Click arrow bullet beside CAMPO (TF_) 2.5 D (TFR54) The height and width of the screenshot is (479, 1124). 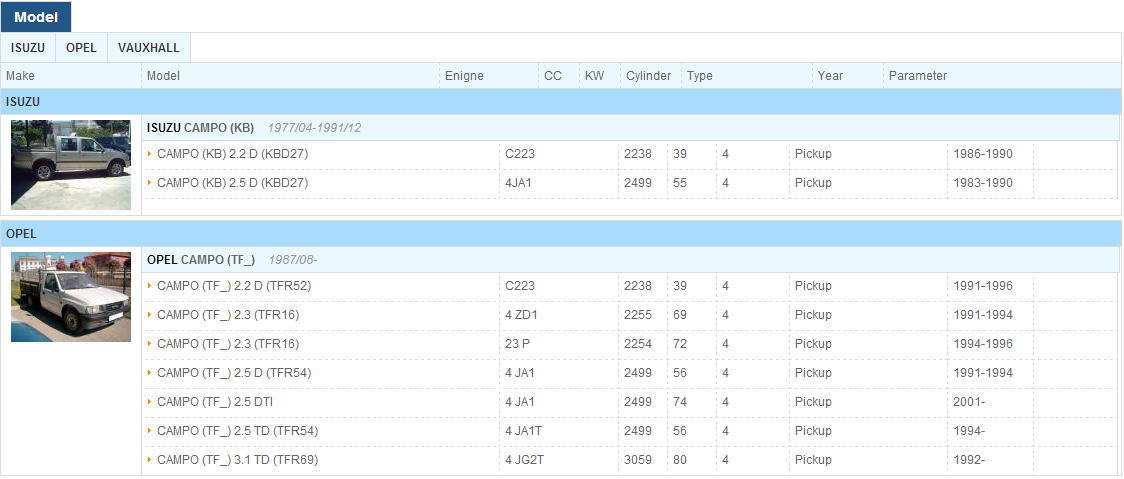150,373
